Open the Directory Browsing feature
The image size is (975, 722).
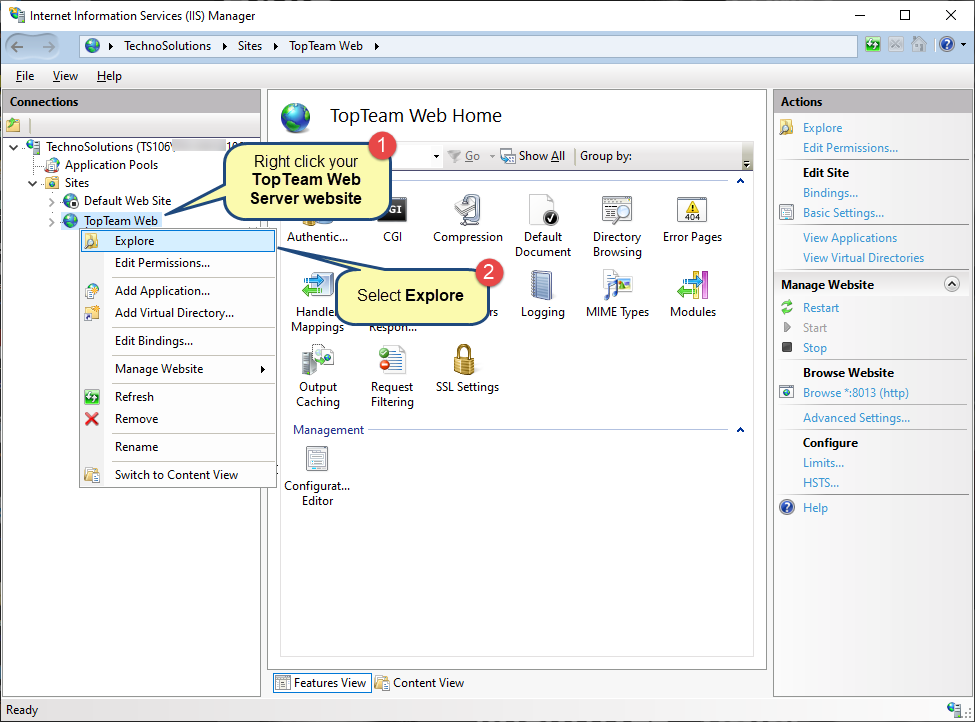[617, 226]
